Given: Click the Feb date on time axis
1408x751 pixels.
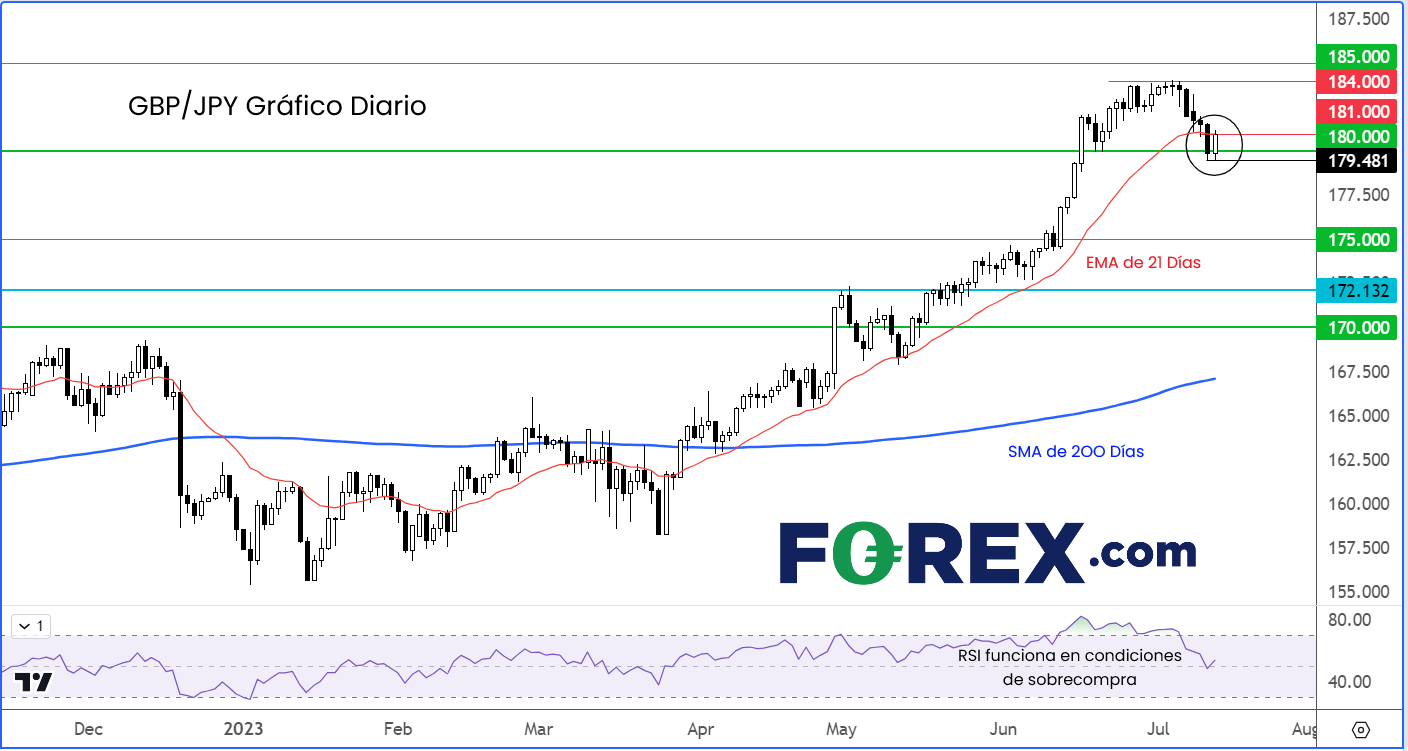Looking at the screenshot, I should (x=397, y=728).
